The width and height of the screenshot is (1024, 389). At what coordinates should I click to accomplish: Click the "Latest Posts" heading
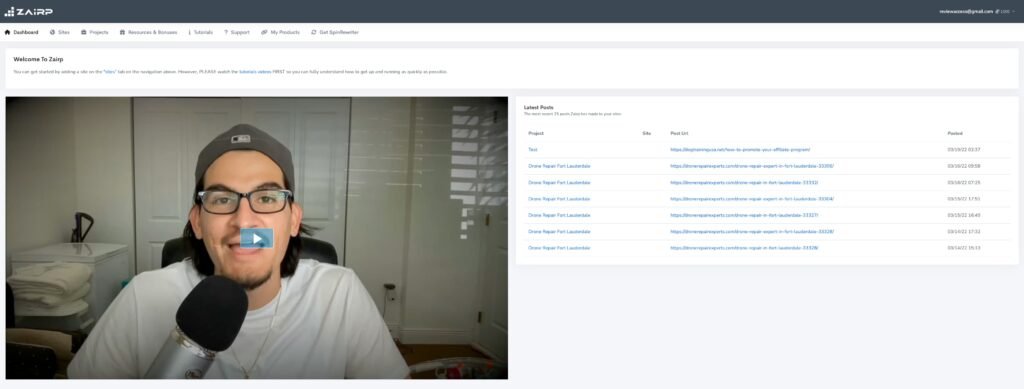(539, 107)
